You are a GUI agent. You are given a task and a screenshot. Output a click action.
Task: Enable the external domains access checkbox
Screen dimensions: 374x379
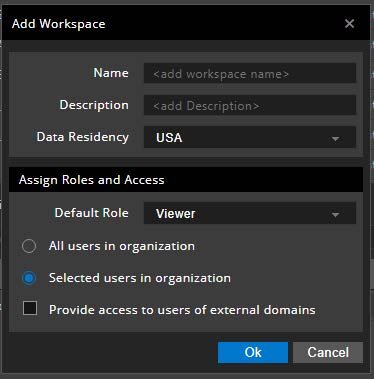pyautogui.click(x=30, y=308)
